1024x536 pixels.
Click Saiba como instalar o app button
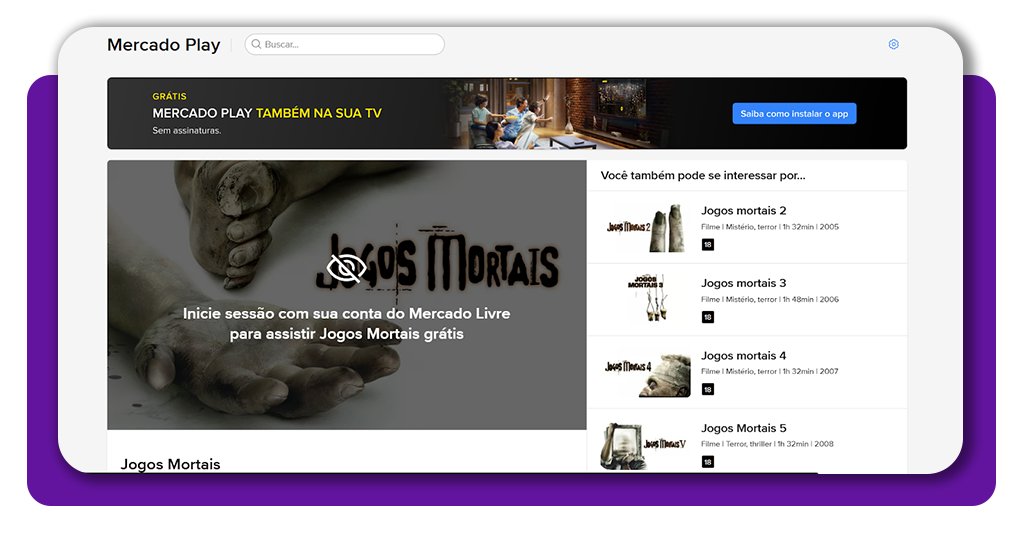pos(794,114)
